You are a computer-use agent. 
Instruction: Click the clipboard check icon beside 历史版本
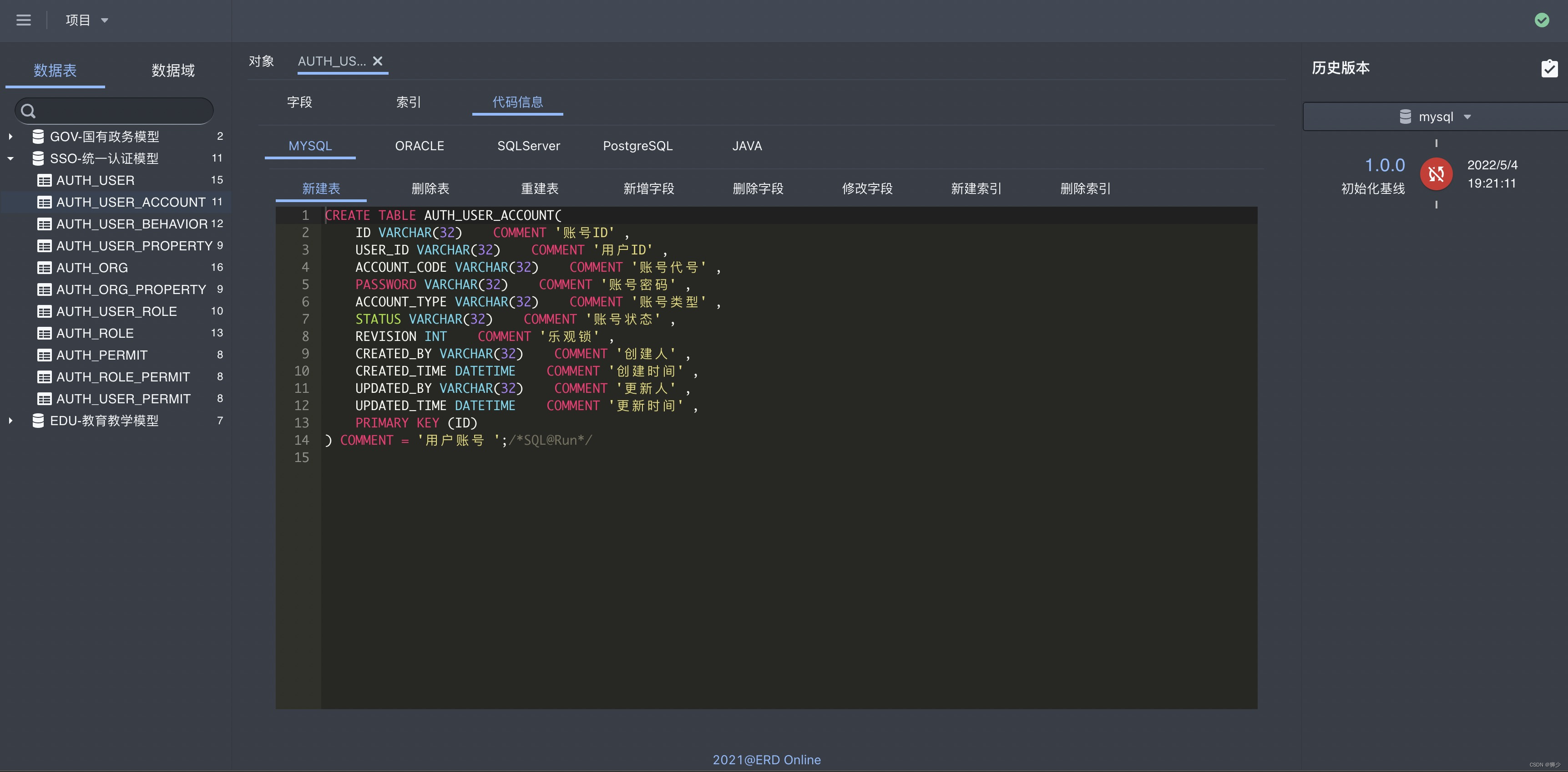pyautogui.click(x=1549, y=68)
